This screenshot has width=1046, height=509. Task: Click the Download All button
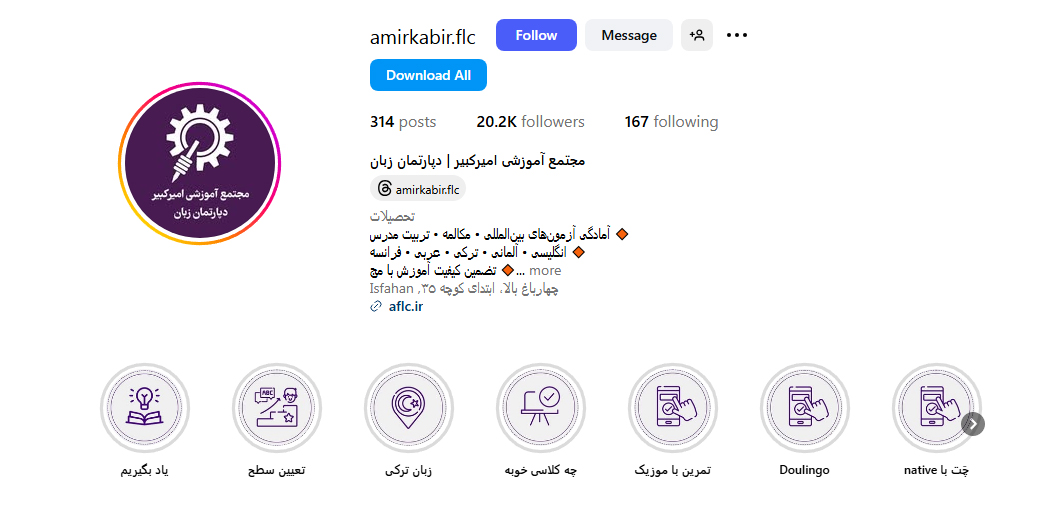428,75
